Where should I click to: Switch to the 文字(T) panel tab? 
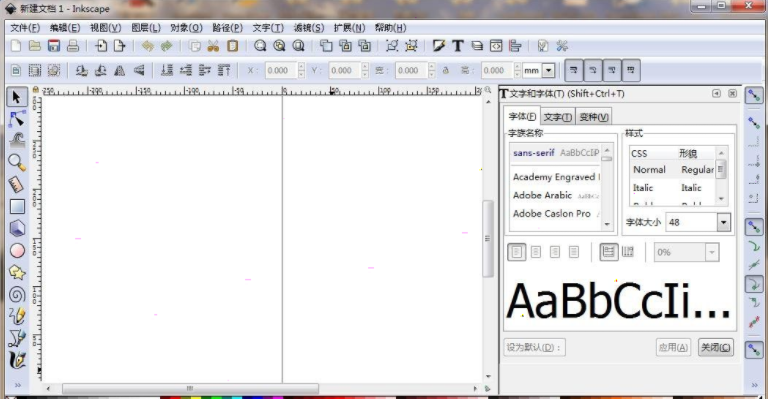557,117
